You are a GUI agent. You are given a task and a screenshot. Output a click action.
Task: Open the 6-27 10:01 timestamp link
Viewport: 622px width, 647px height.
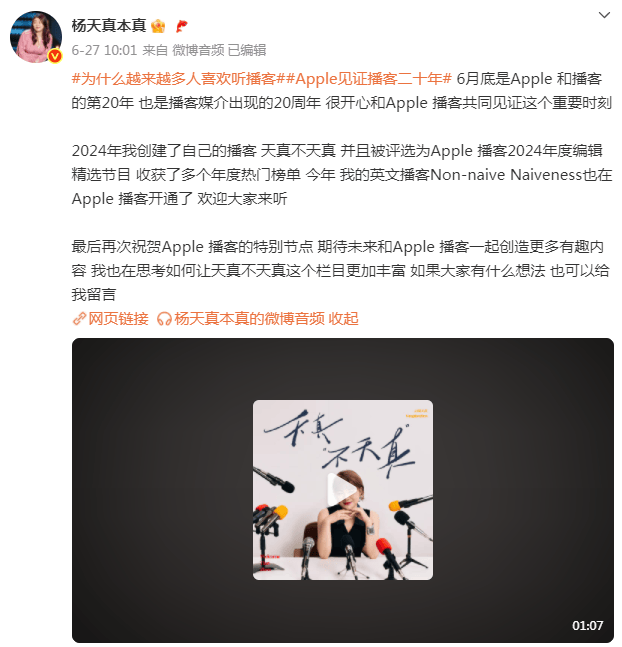[x=104, y=50]
